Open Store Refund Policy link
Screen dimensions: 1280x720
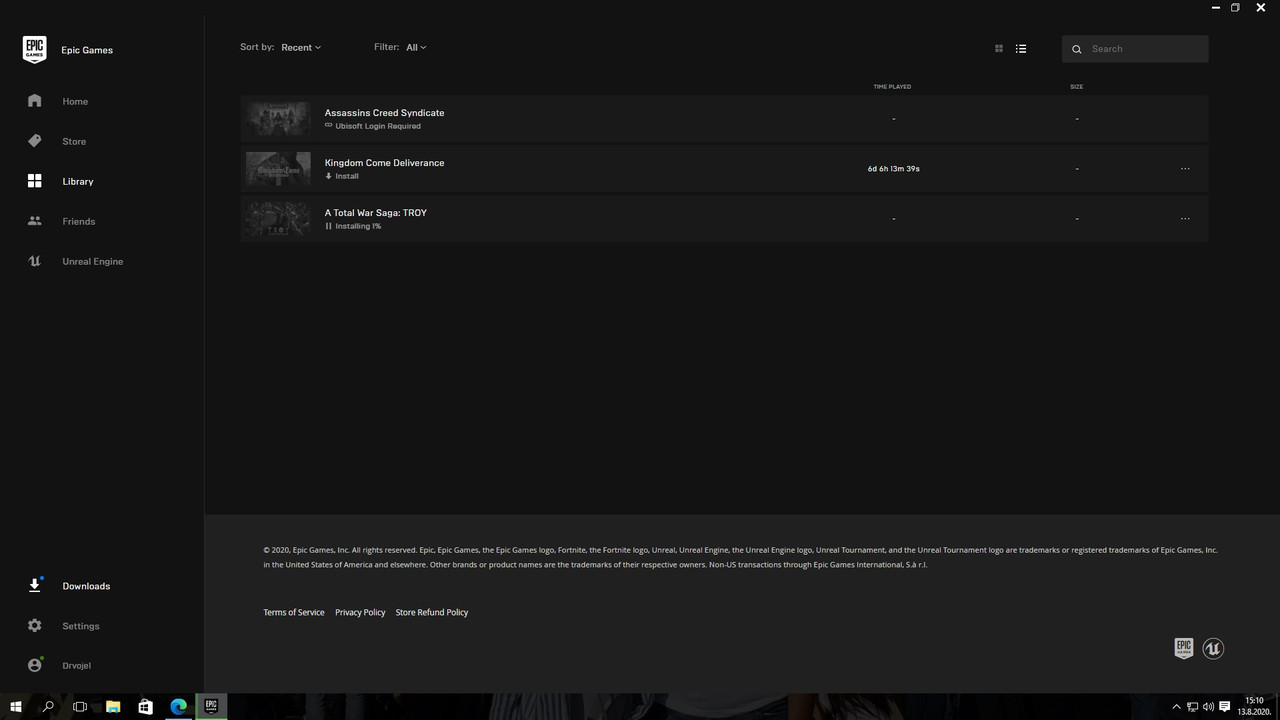(432, 612)
